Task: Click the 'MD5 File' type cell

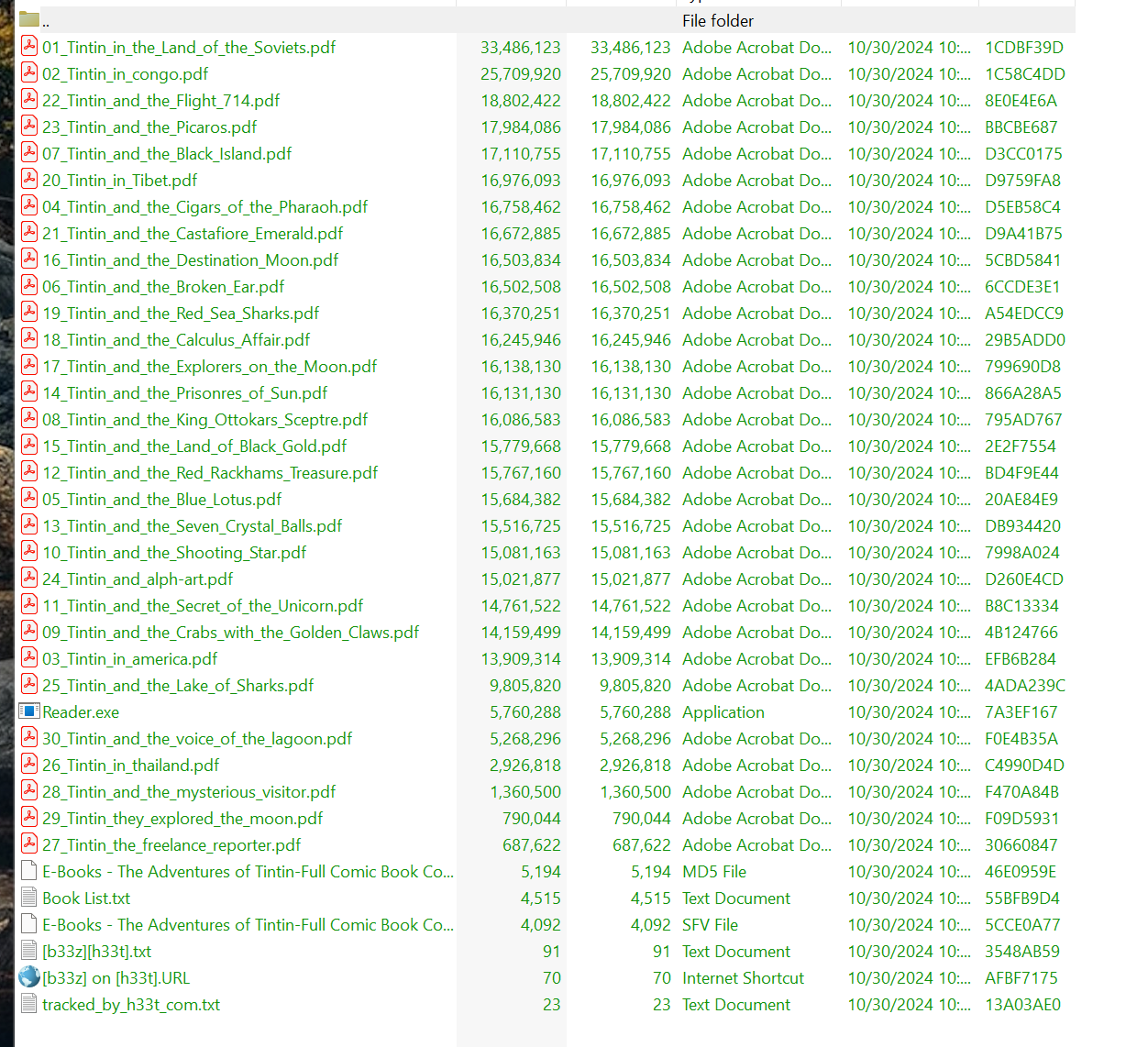Action: click(x=714, y=872)
